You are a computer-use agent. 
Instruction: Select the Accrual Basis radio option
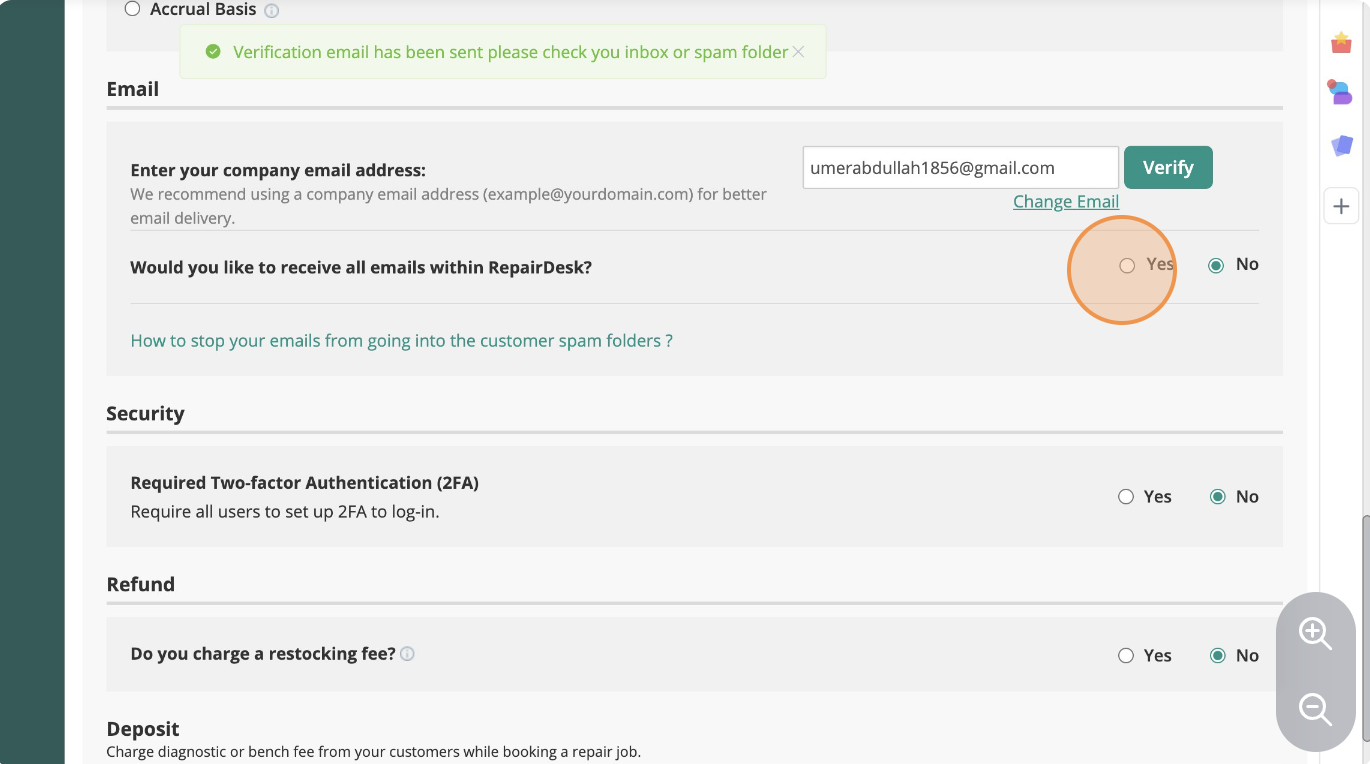tap(132, 10)
